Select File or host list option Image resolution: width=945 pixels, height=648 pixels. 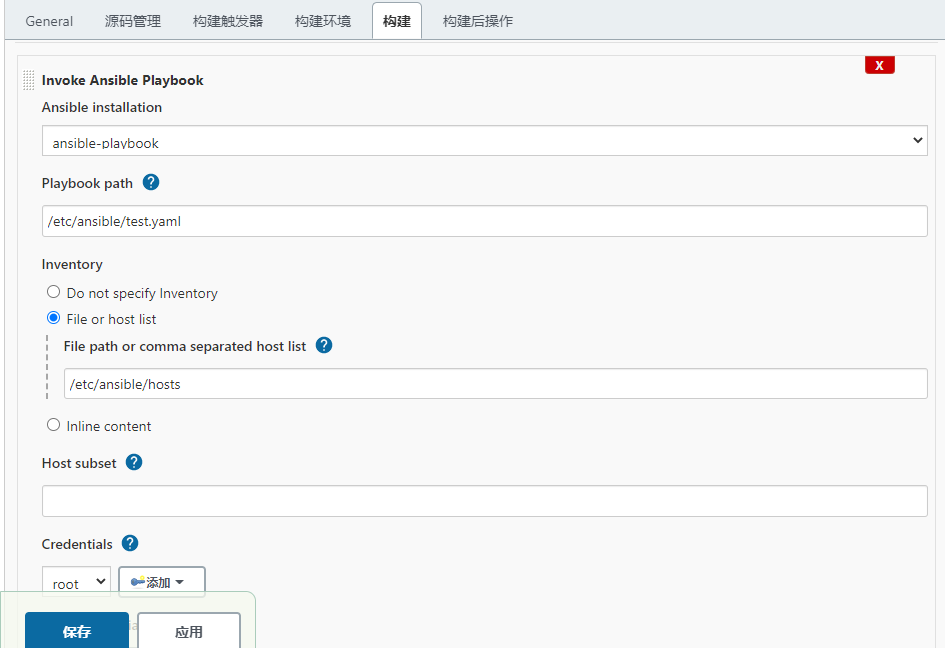(54, 318)
